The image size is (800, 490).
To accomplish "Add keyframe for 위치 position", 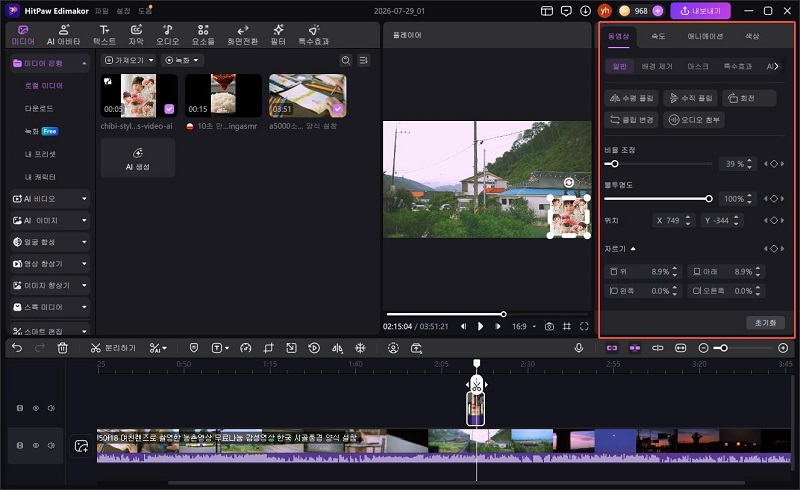I will tap(774, 220).
